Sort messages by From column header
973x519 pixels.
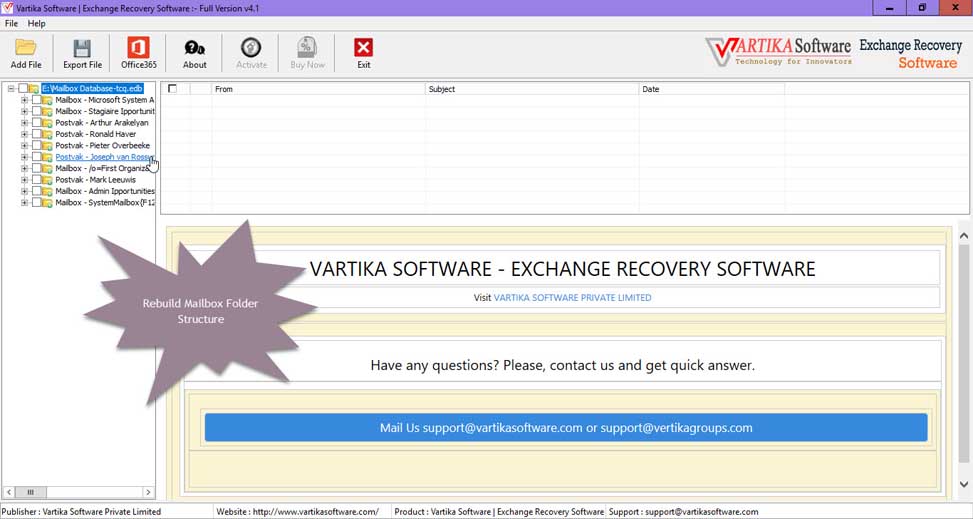click(x=318, y=89)
